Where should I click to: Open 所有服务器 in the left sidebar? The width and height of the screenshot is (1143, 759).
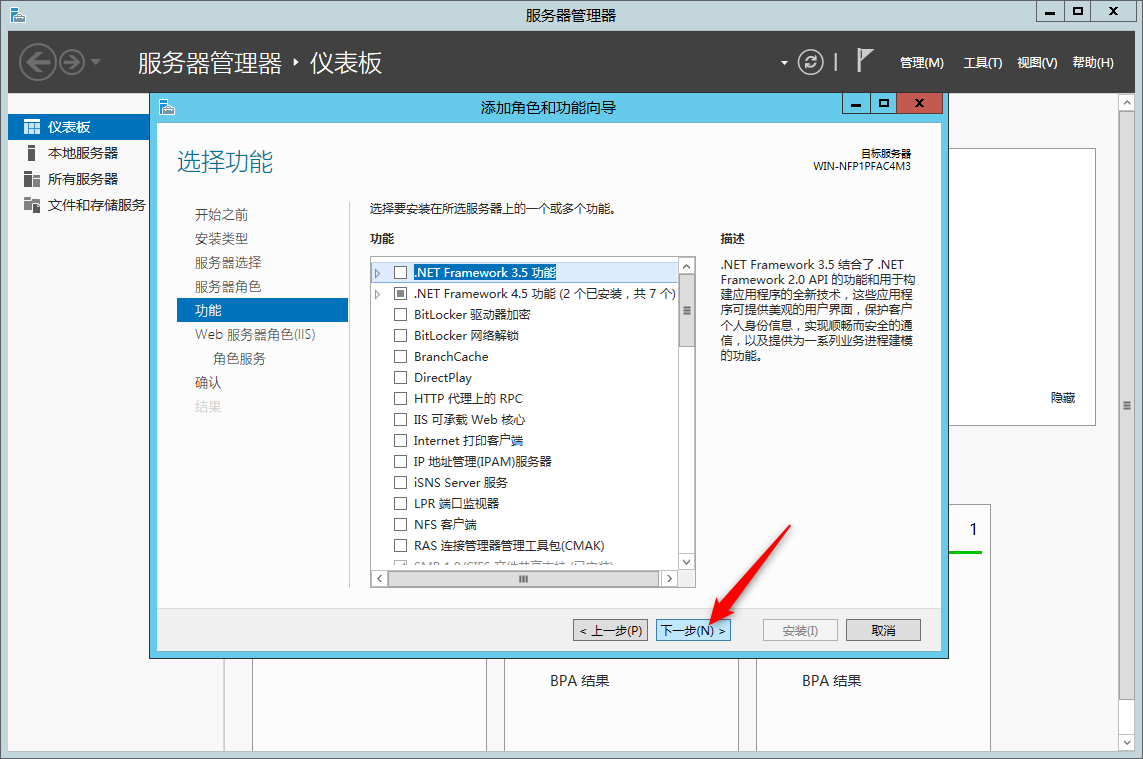(82, 179)
